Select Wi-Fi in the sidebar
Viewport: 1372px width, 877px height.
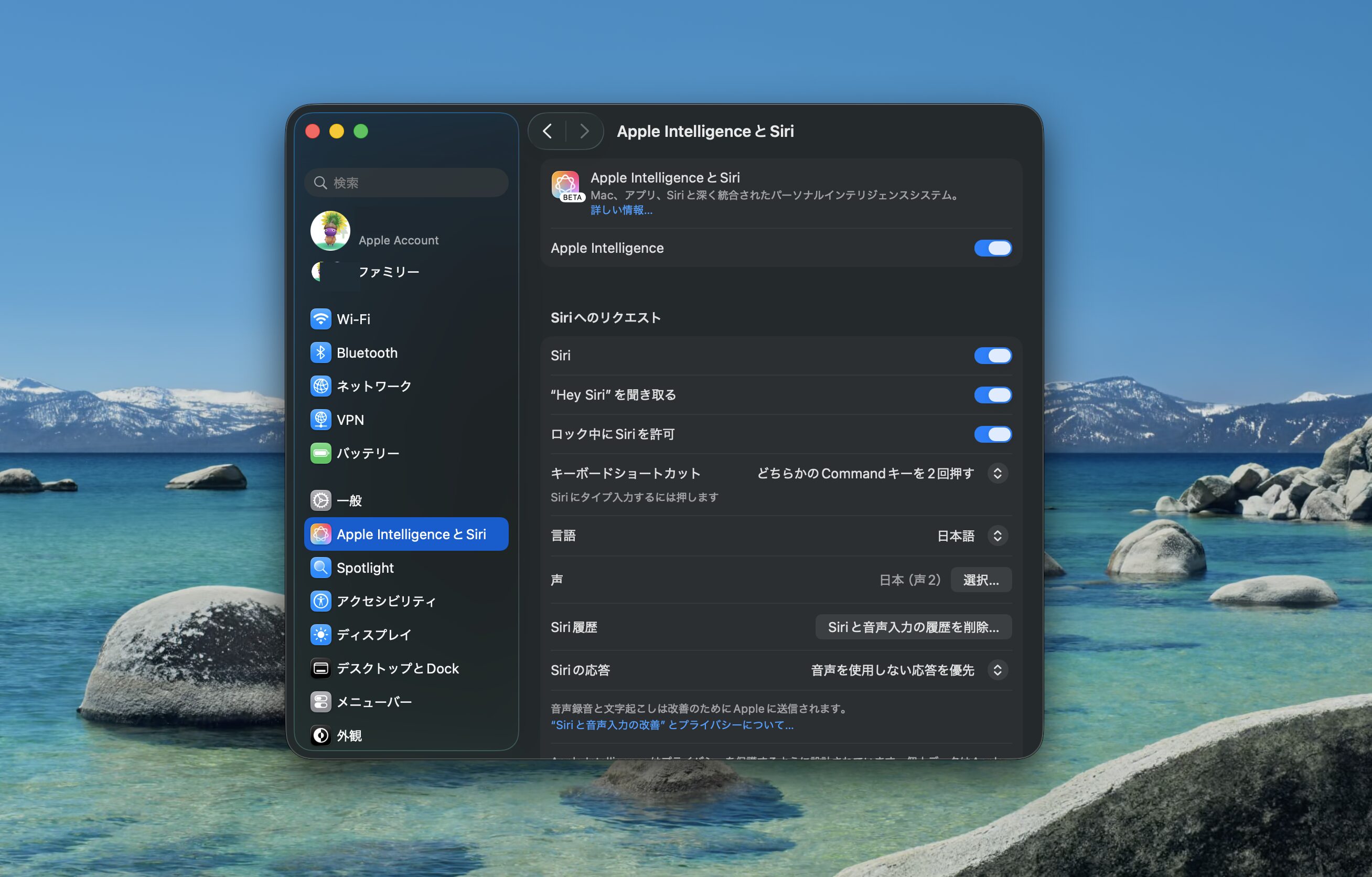click(x=406, y=319)
